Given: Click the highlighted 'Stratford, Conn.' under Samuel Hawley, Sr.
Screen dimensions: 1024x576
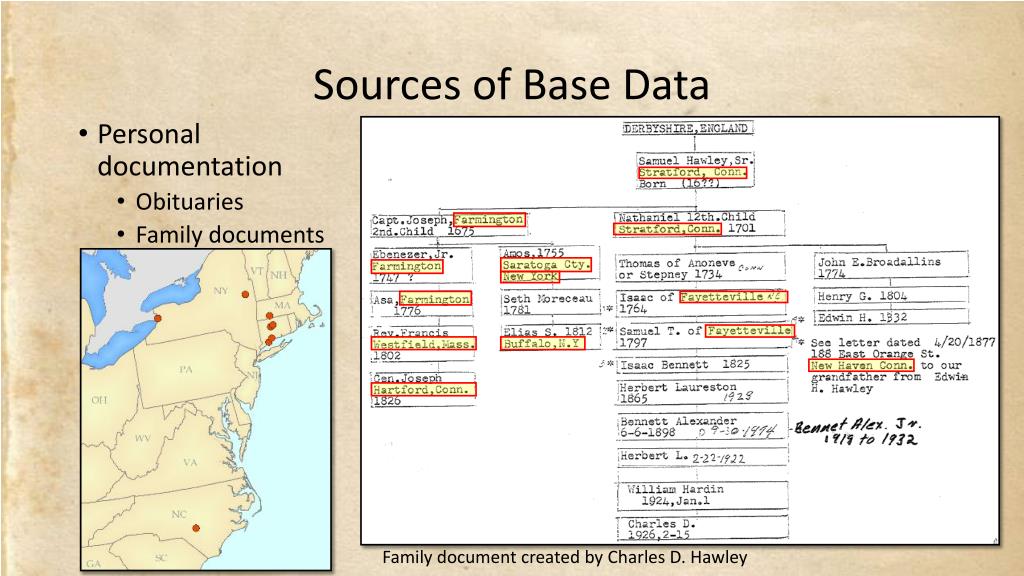Looking at the screenshot, I should [692, 172].
